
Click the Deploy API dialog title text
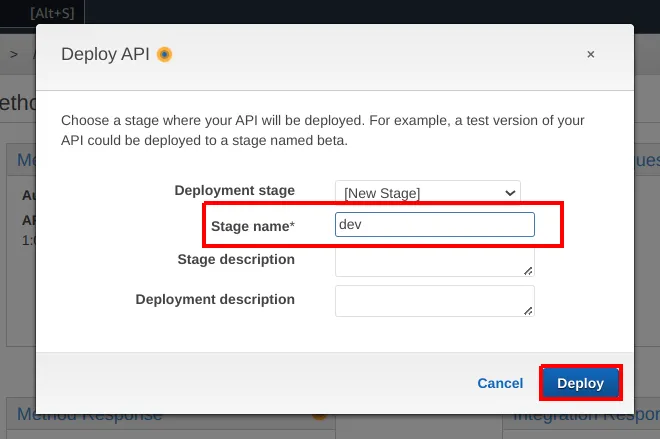[105, 54]
